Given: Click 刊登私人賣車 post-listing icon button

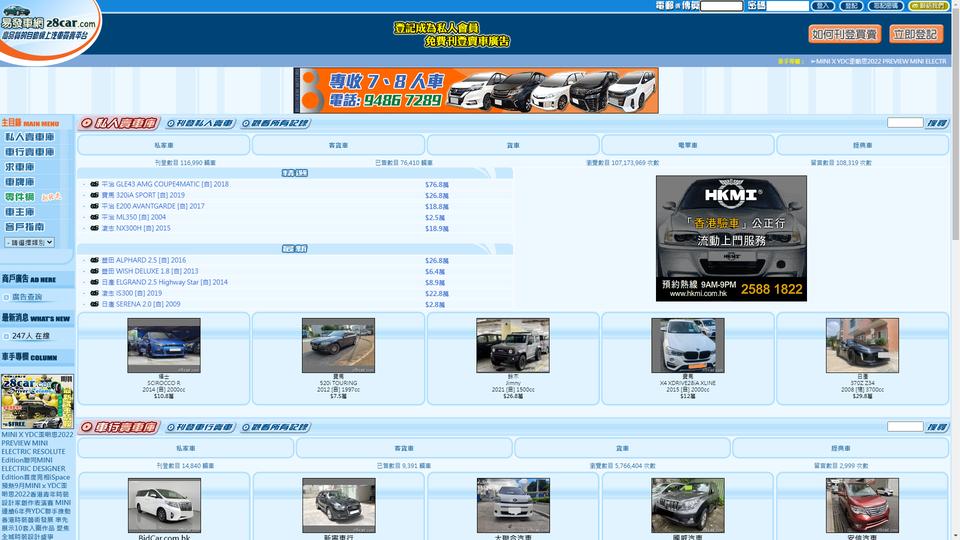Looking at the screenshot, I should (200, 123).
